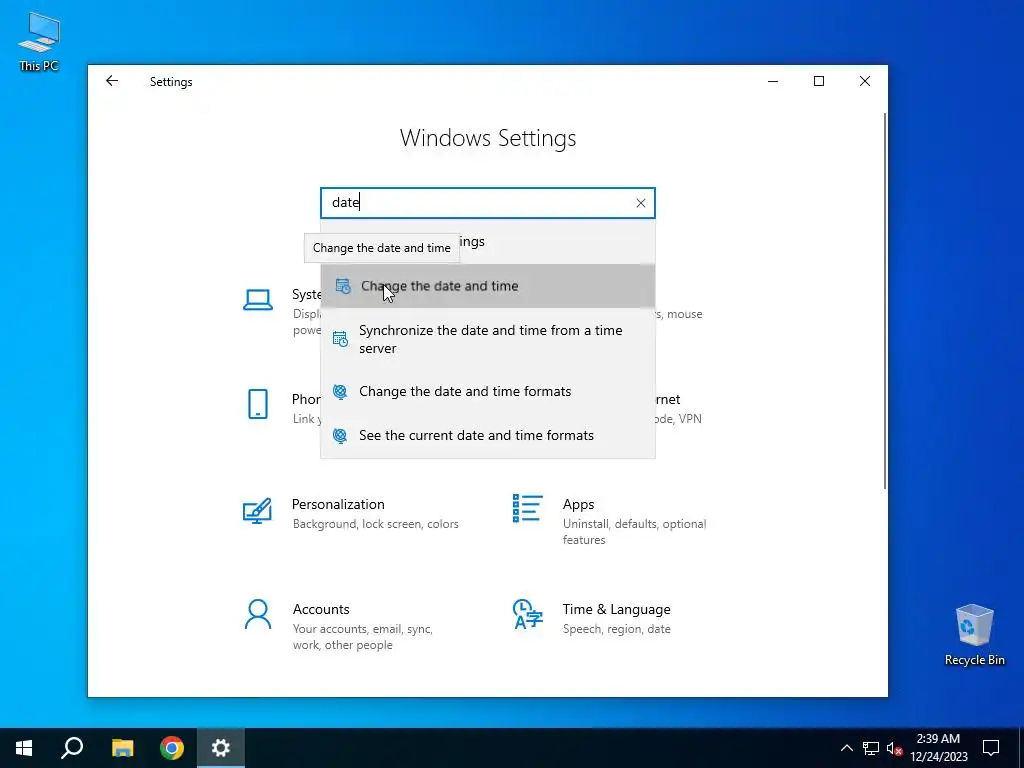Viewport: 1024px width, 768px height.
Task: Open Accounts category label
Action: [x=321, y=609]
